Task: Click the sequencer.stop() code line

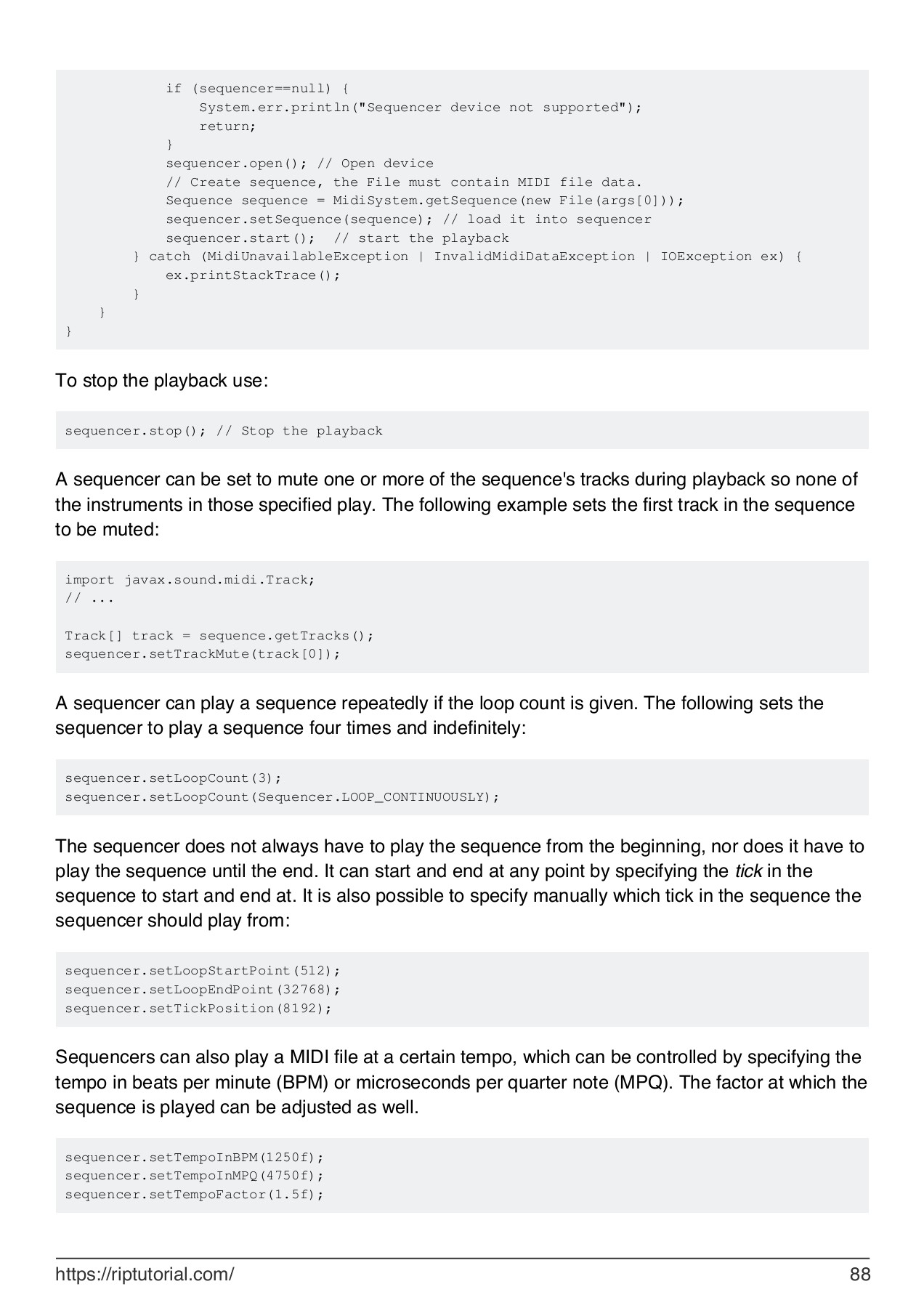Action: (223, 431)
